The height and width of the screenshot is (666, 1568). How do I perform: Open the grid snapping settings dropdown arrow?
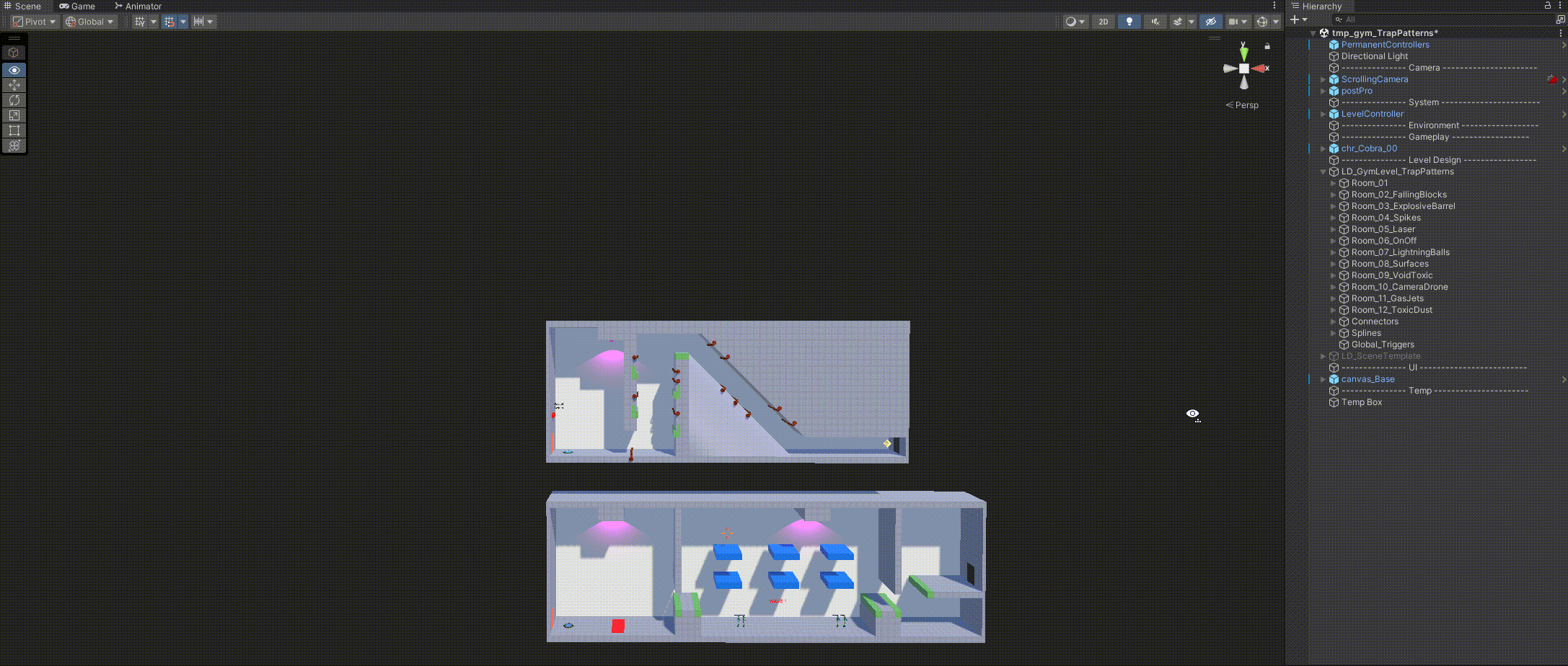coord(183,22)
